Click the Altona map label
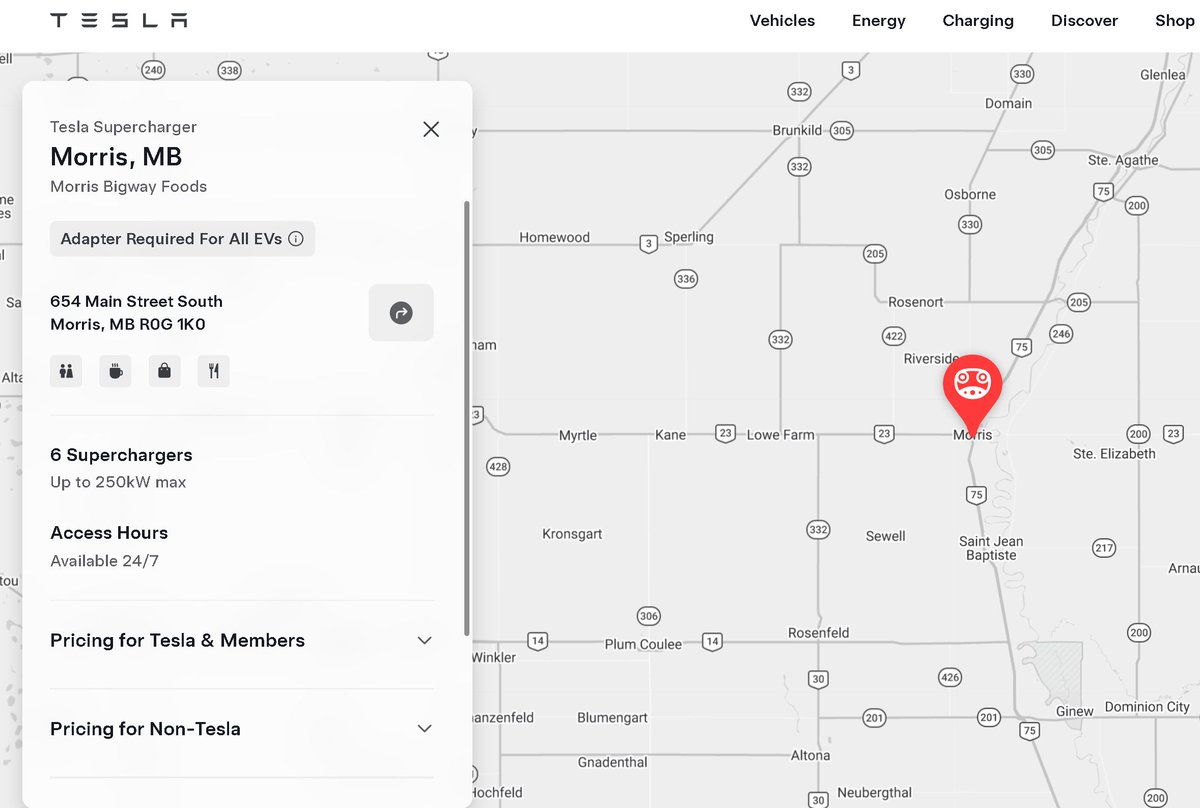 tap(810, 756)
